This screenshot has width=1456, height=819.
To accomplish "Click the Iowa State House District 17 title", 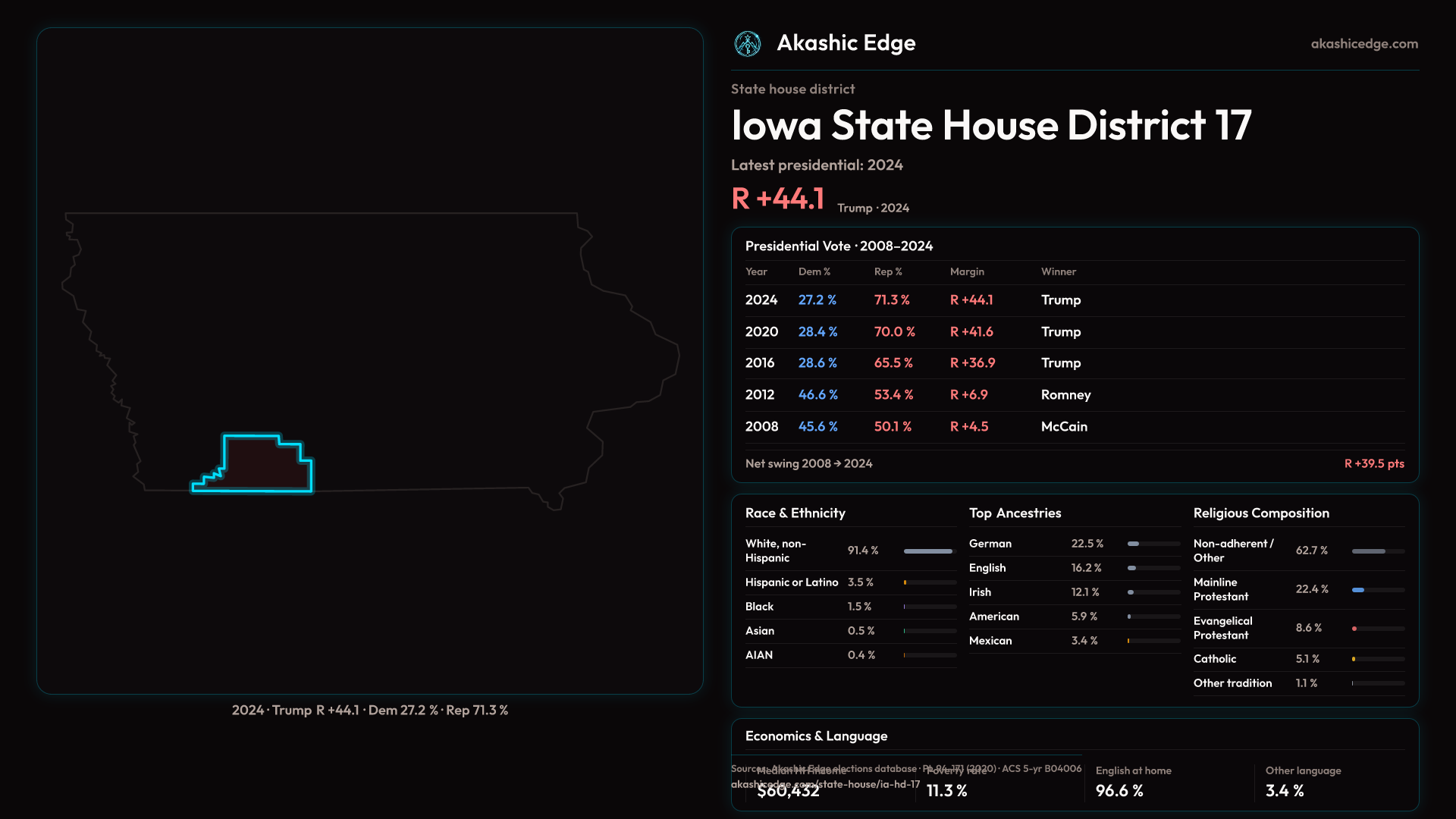I will tap(990, 125).
